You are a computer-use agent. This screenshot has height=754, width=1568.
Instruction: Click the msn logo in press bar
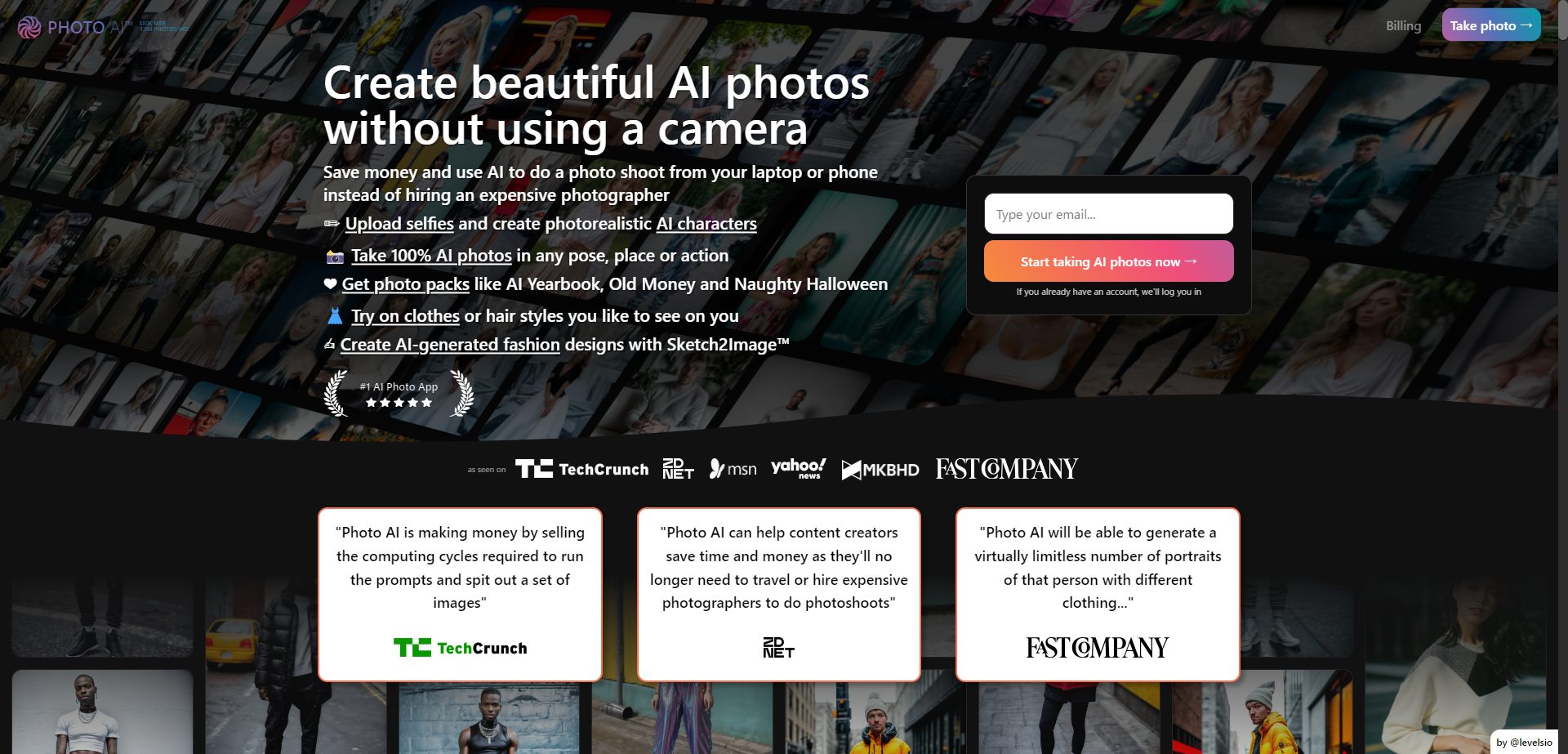click(733, 469)
